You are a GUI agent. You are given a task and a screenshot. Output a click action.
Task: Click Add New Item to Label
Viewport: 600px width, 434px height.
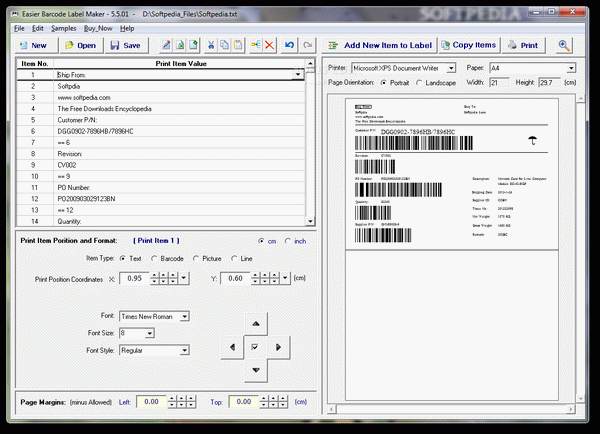pyautogui.click(x=379, y=45)
